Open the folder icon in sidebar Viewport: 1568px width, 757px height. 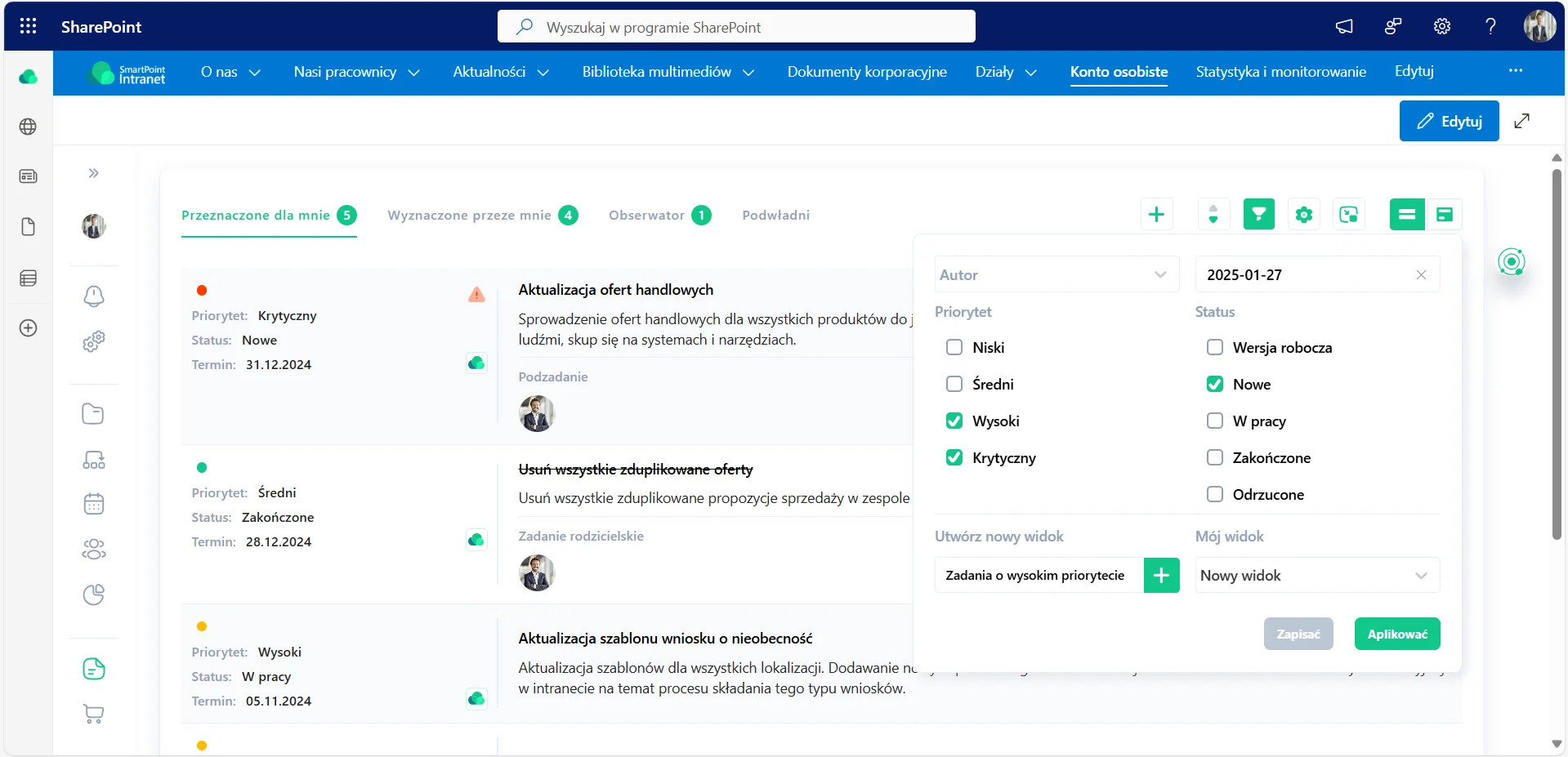coord(93,414)
